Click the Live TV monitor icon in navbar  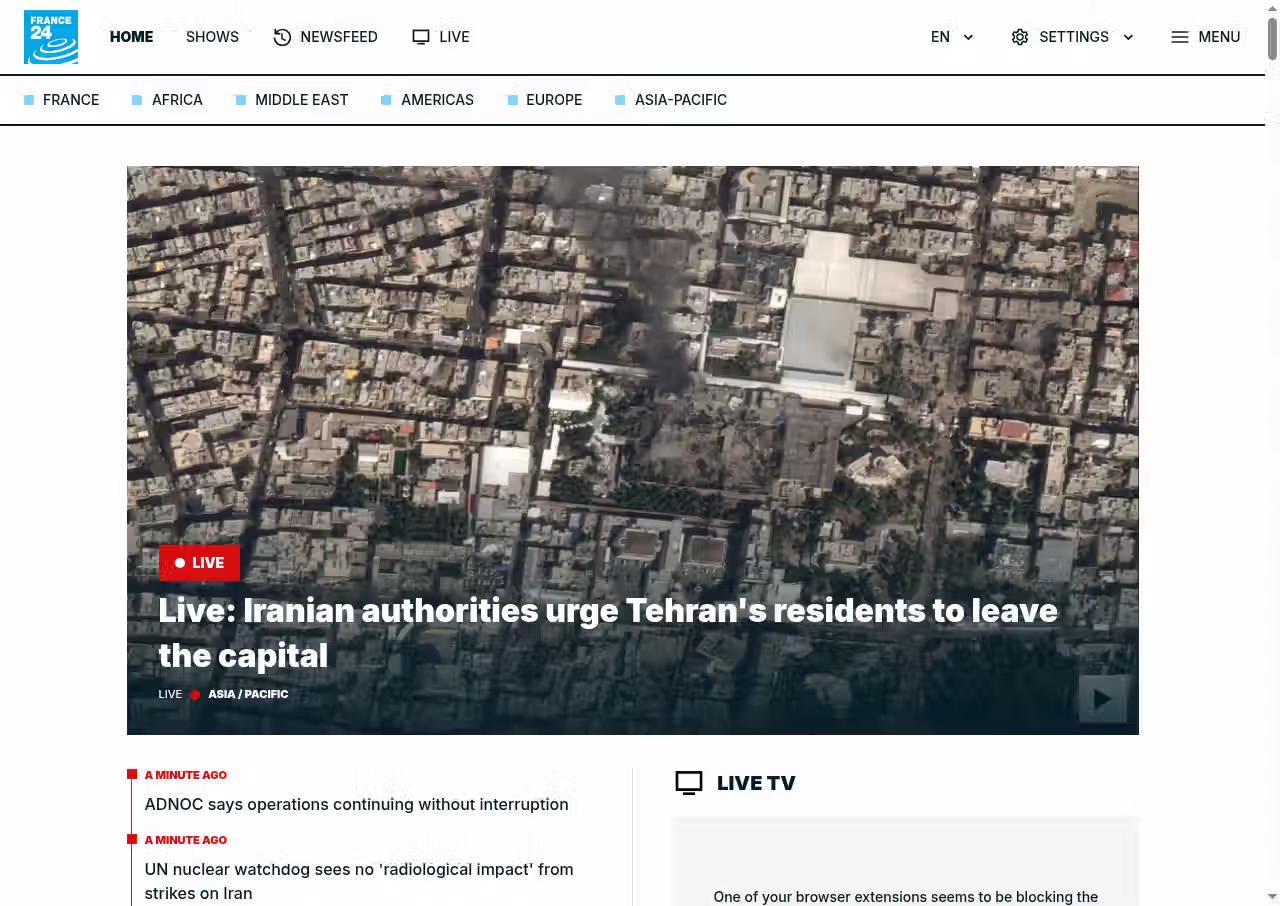(421, 37)
